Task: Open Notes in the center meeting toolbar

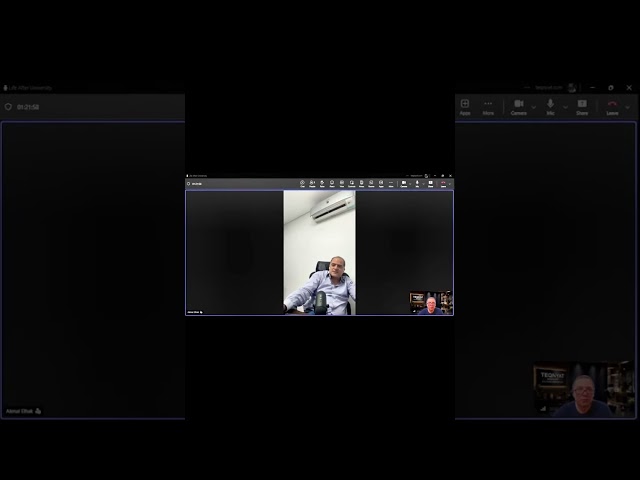Action: pyautogui.click(x=361, y=184)
